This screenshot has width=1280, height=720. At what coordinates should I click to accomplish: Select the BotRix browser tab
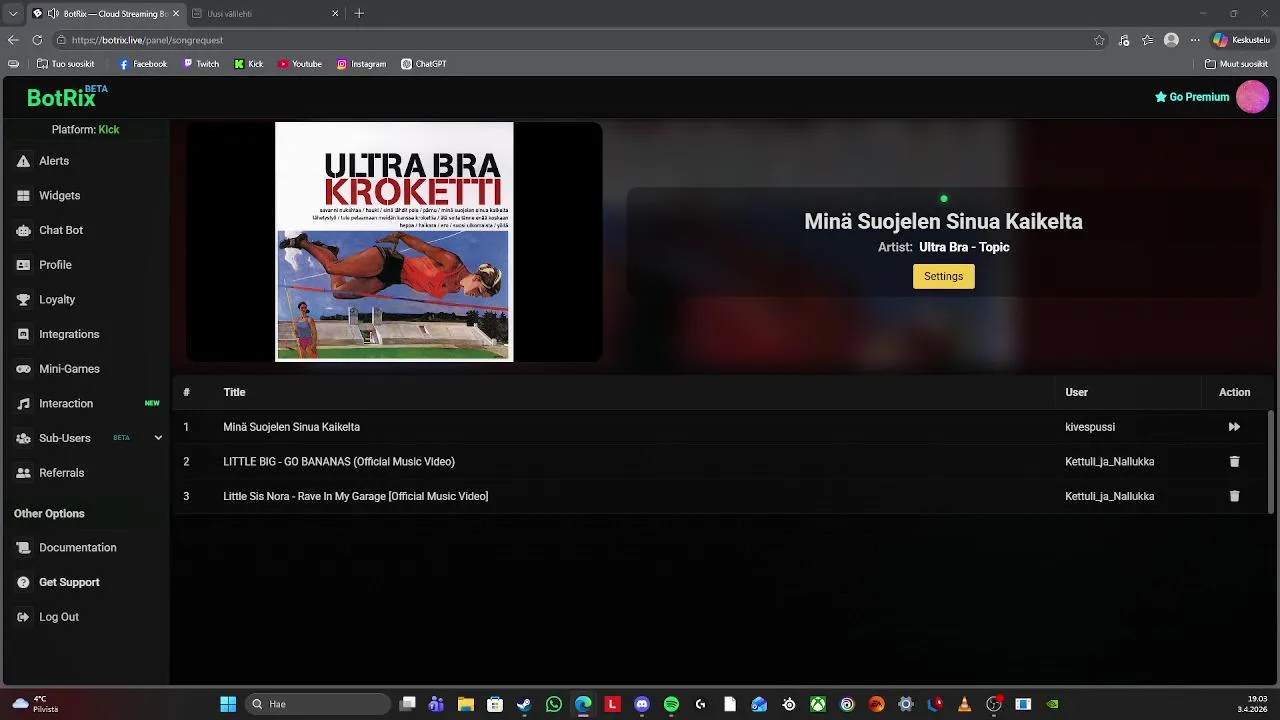tap(105, 14)
